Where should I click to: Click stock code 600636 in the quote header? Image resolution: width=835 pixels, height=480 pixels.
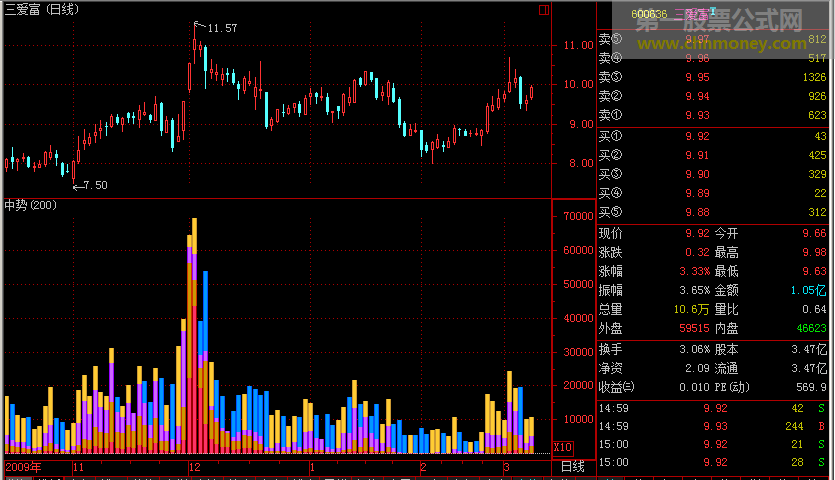click(x=653, y=15)
